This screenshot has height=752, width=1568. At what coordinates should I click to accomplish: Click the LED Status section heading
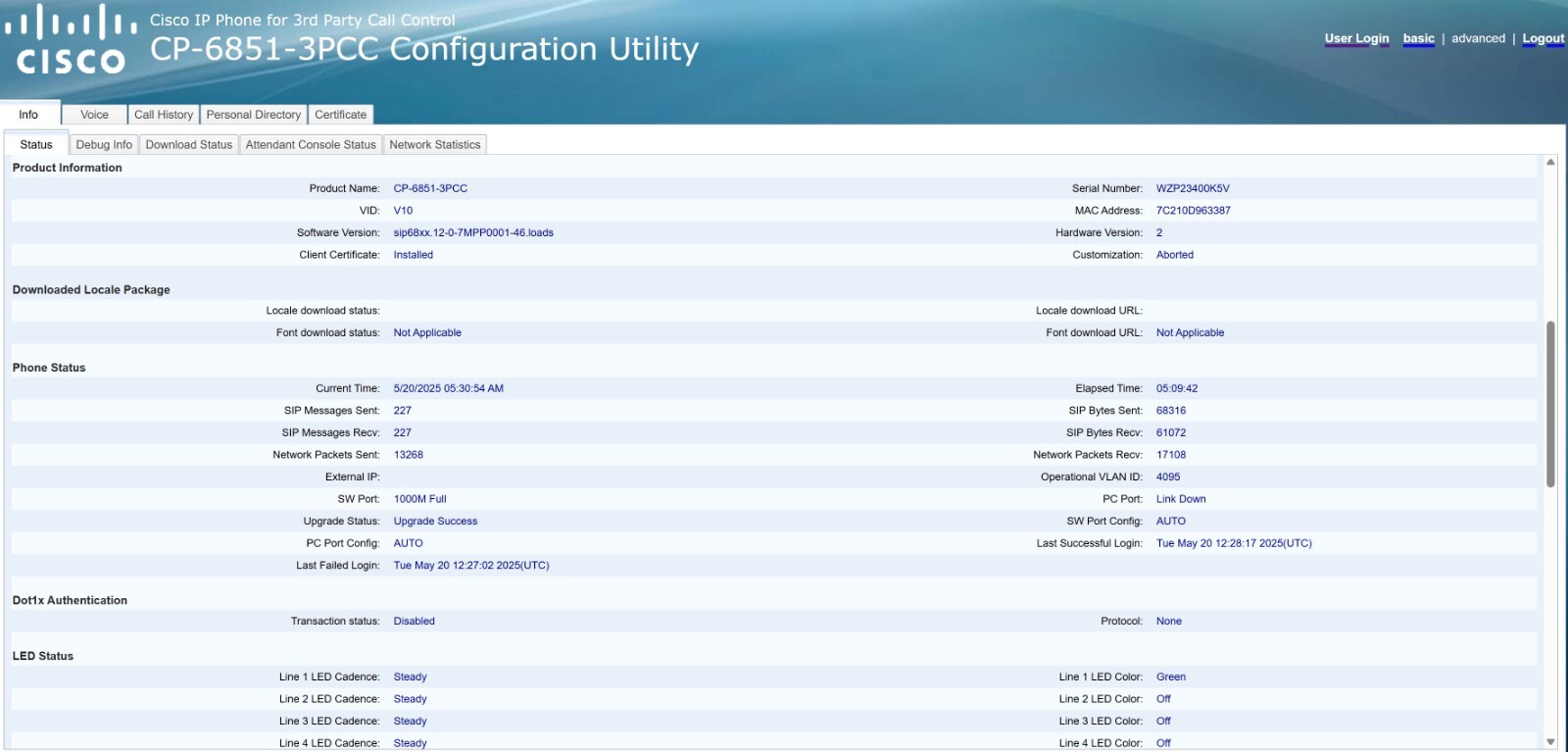(43, 657)
